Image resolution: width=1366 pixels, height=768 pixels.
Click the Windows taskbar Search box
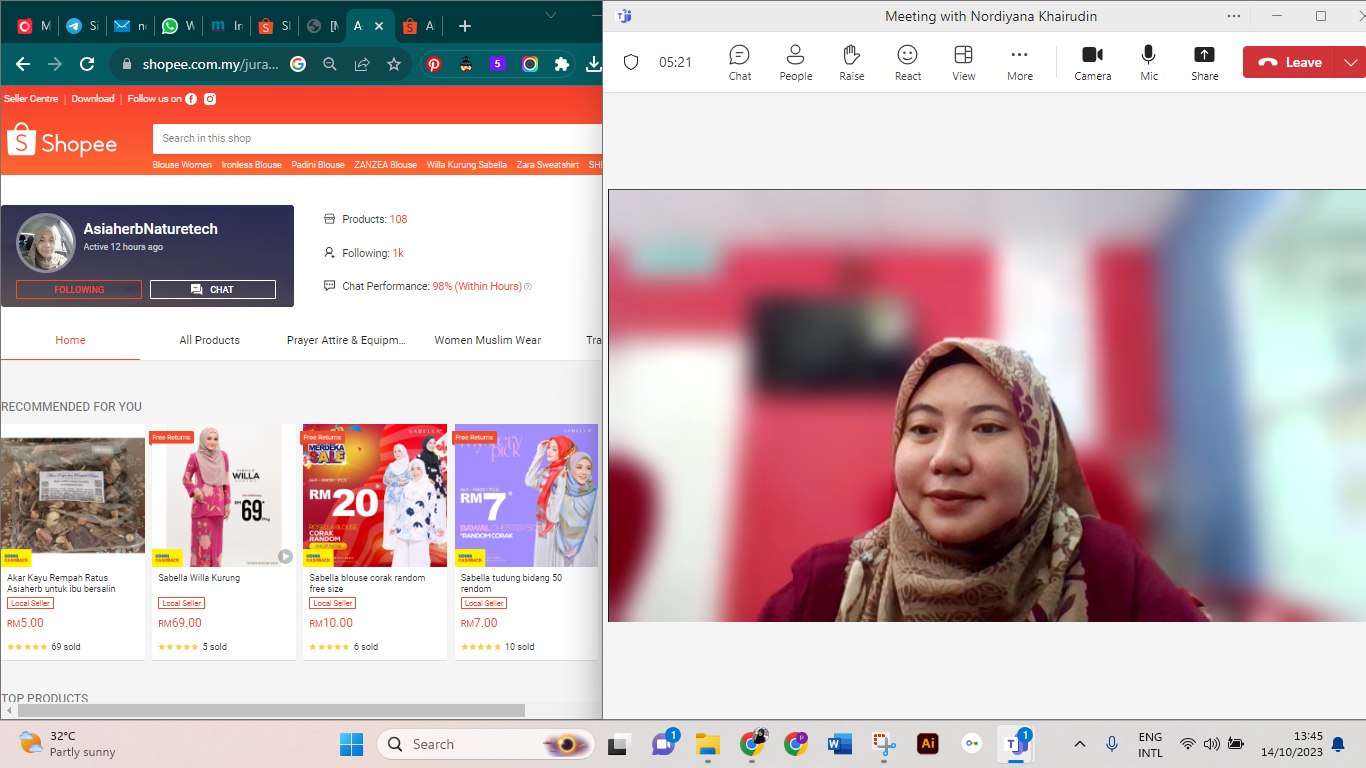[485, 744]
